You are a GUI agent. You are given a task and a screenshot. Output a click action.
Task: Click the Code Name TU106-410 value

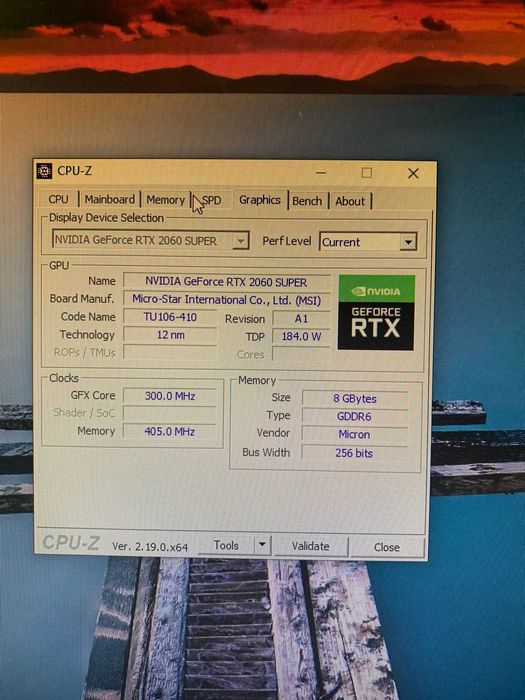point(170,317)
